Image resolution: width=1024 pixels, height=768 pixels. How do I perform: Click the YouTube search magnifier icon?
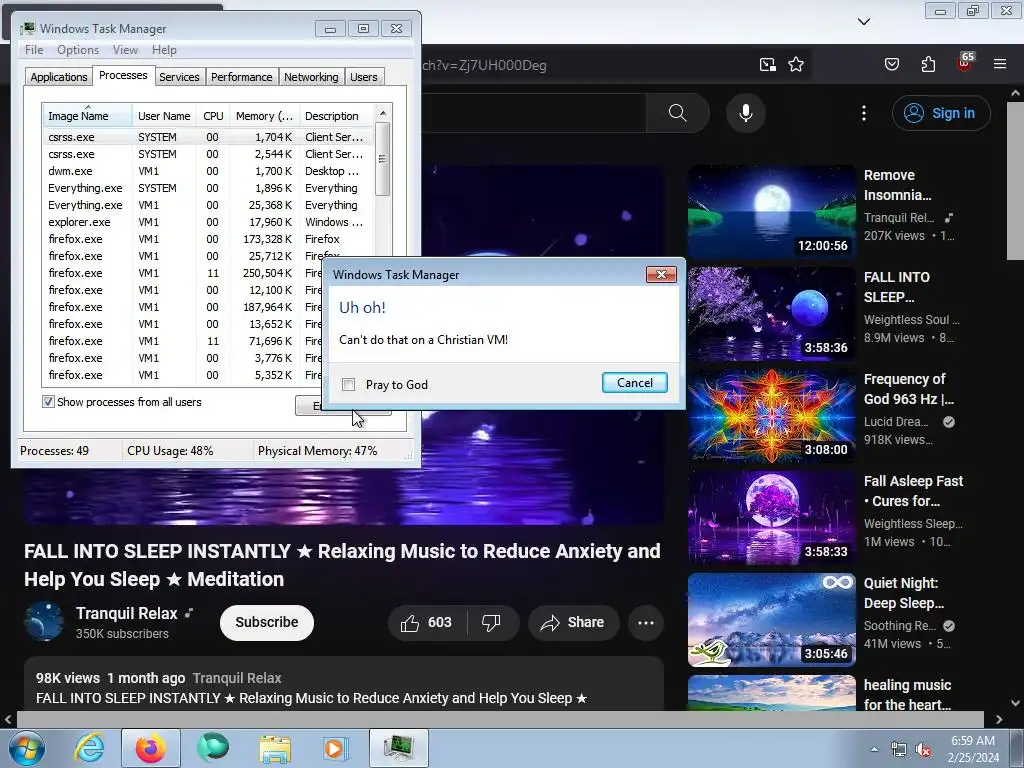(x=677, y=113)
